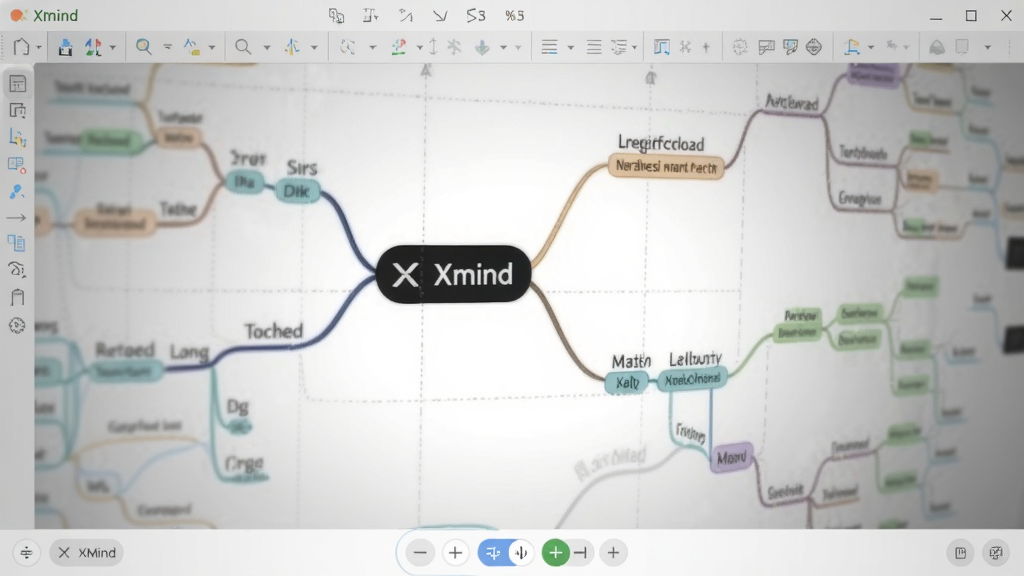Click the rightmost gray plus button in the bottom bar
Viewport: 1024px width, 576px height.
613,553
